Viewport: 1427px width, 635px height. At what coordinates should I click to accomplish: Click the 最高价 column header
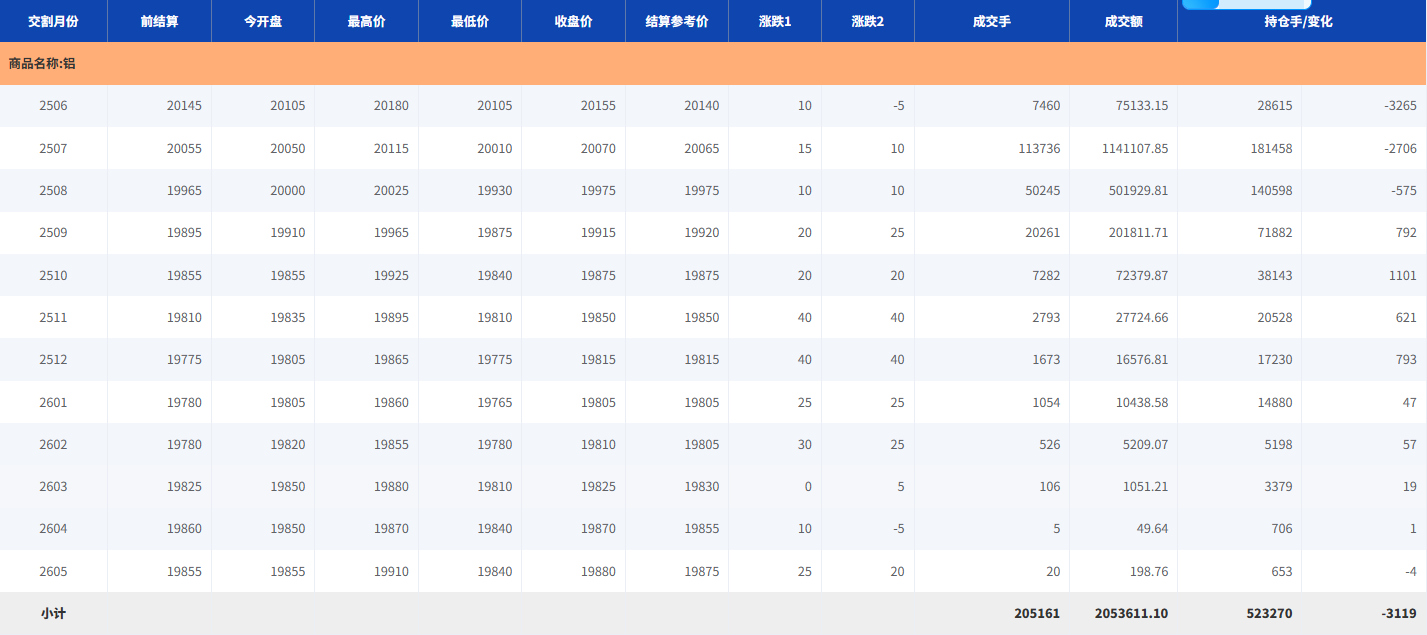pos(366,21)
